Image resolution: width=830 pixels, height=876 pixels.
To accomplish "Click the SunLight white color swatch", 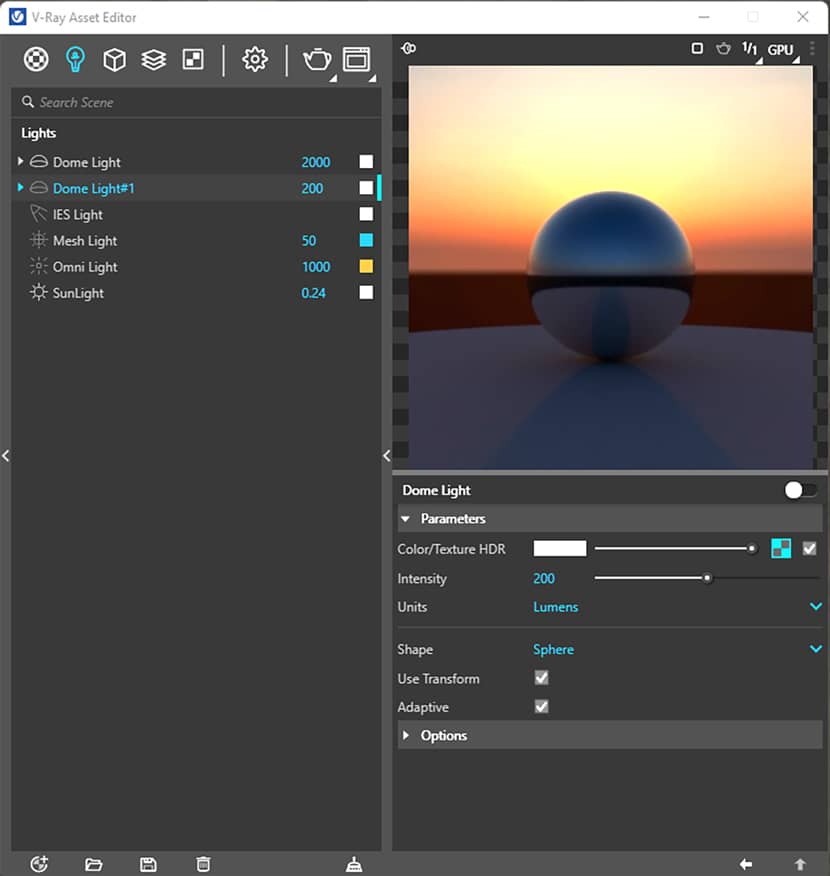I will point(366,293).
